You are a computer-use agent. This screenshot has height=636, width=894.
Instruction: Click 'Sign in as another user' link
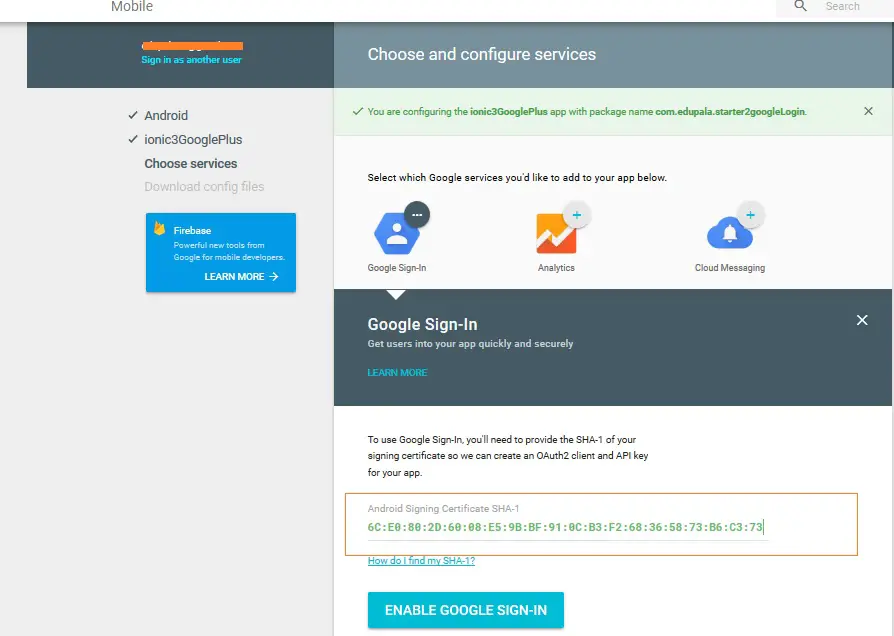coord(192,60)
